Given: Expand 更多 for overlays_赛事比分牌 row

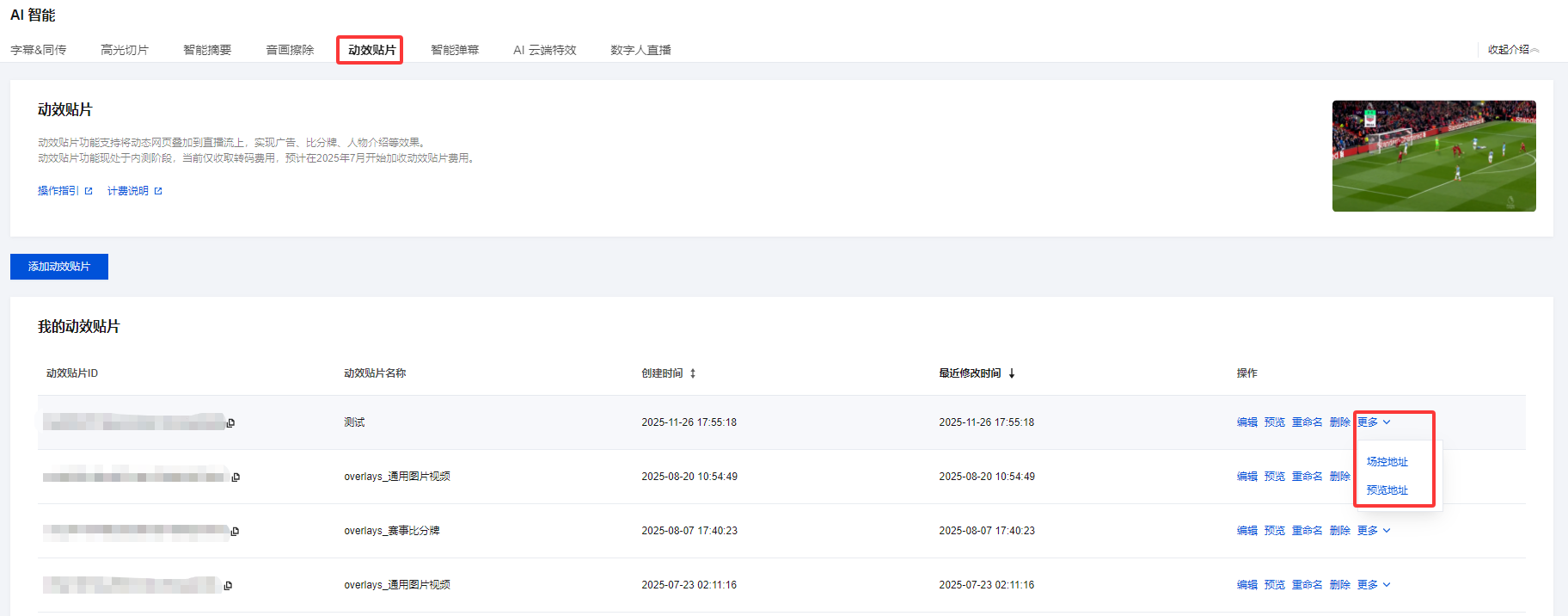Looking at the screenshot, I should point(1373,531).
